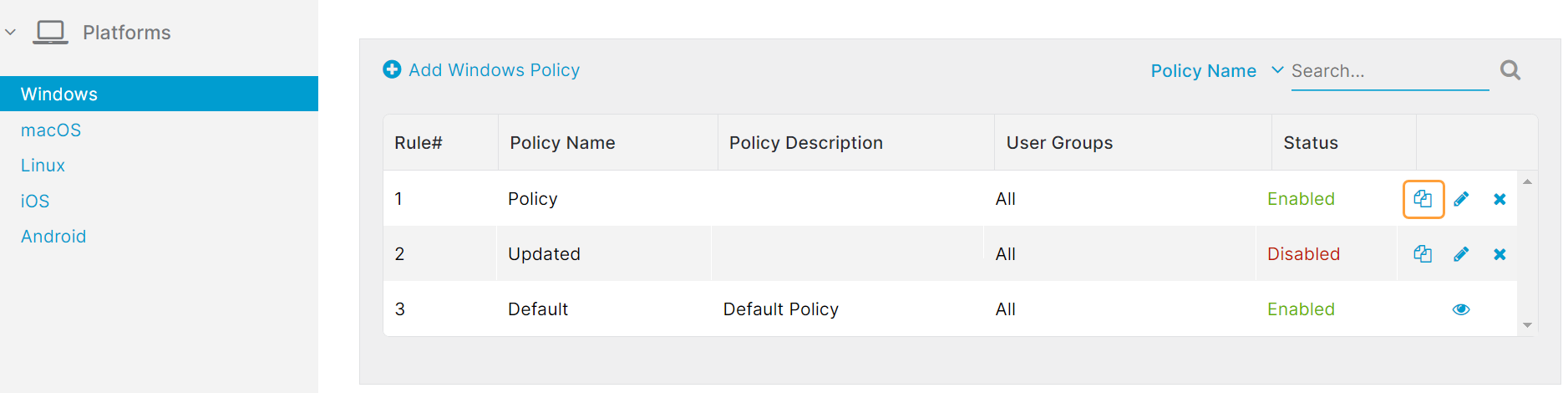Click the Add Windows Policy link
Screen dimensions: 1568x393
pos(494,70)
